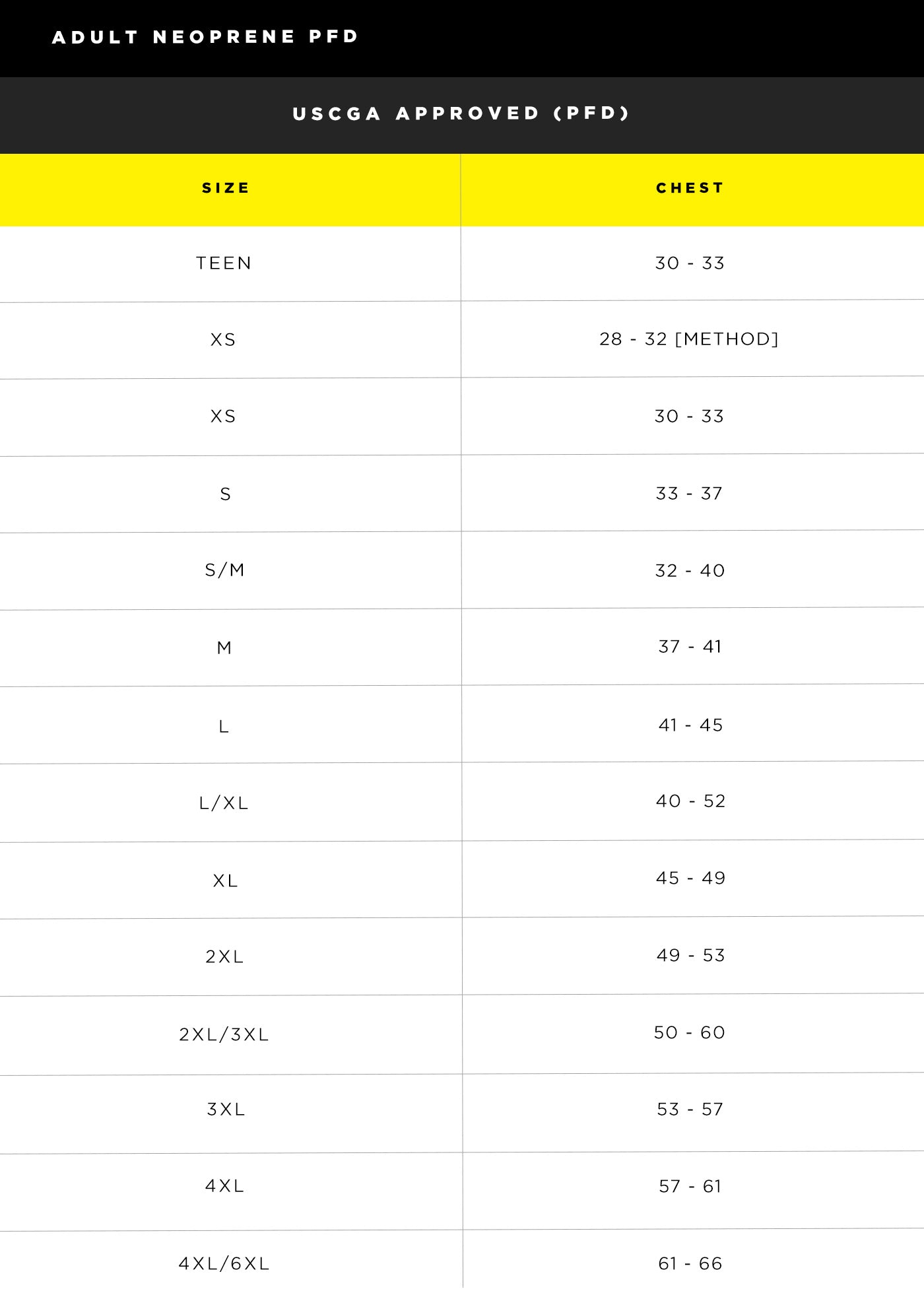Select the TEEN size row
This screenshot has width=924, height=1295.
[x=462, y=263]
